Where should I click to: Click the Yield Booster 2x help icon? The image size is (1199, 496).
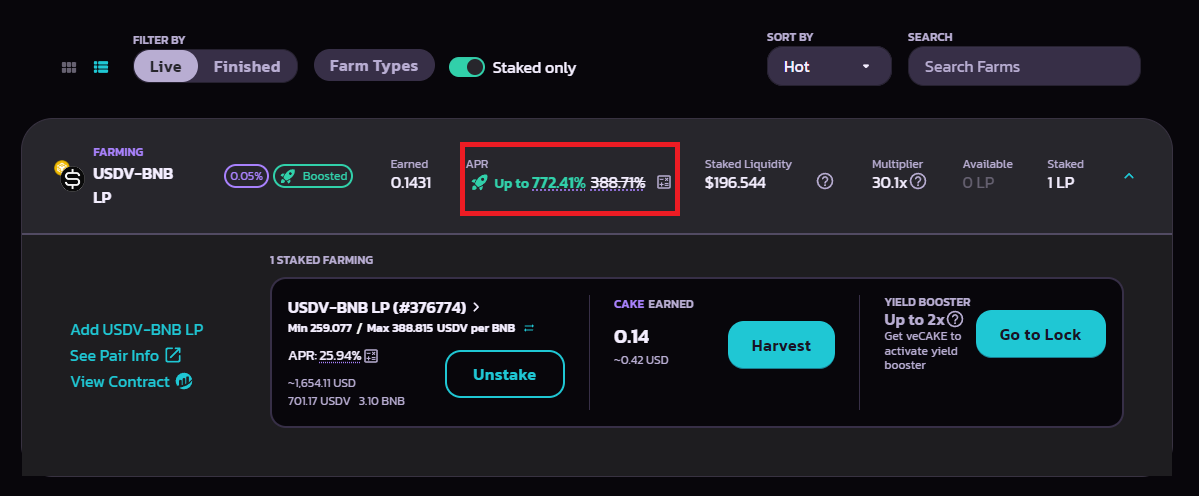click(955, 319)
